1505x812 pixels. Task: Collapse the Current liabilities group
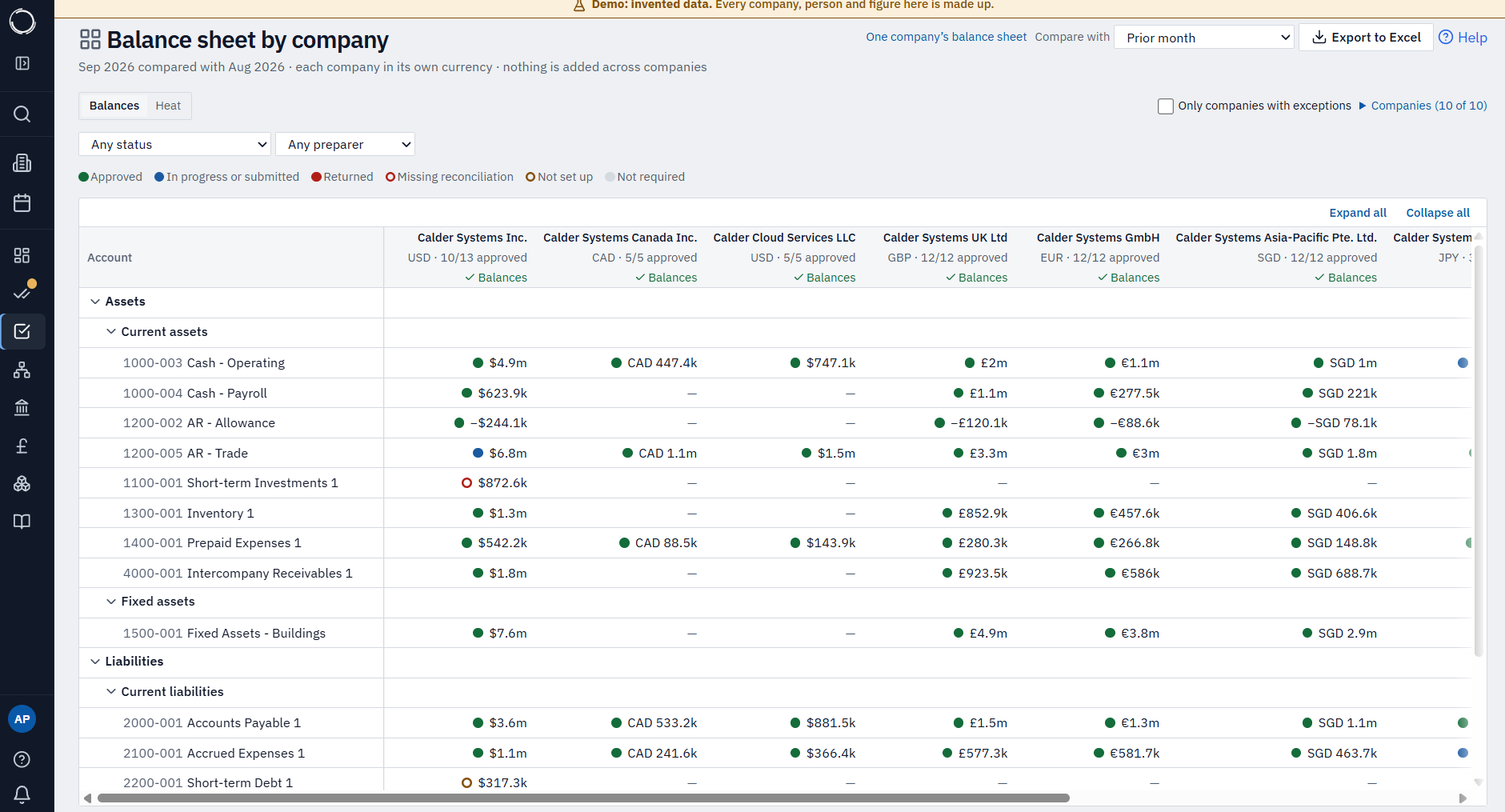[x=111, y=692]
